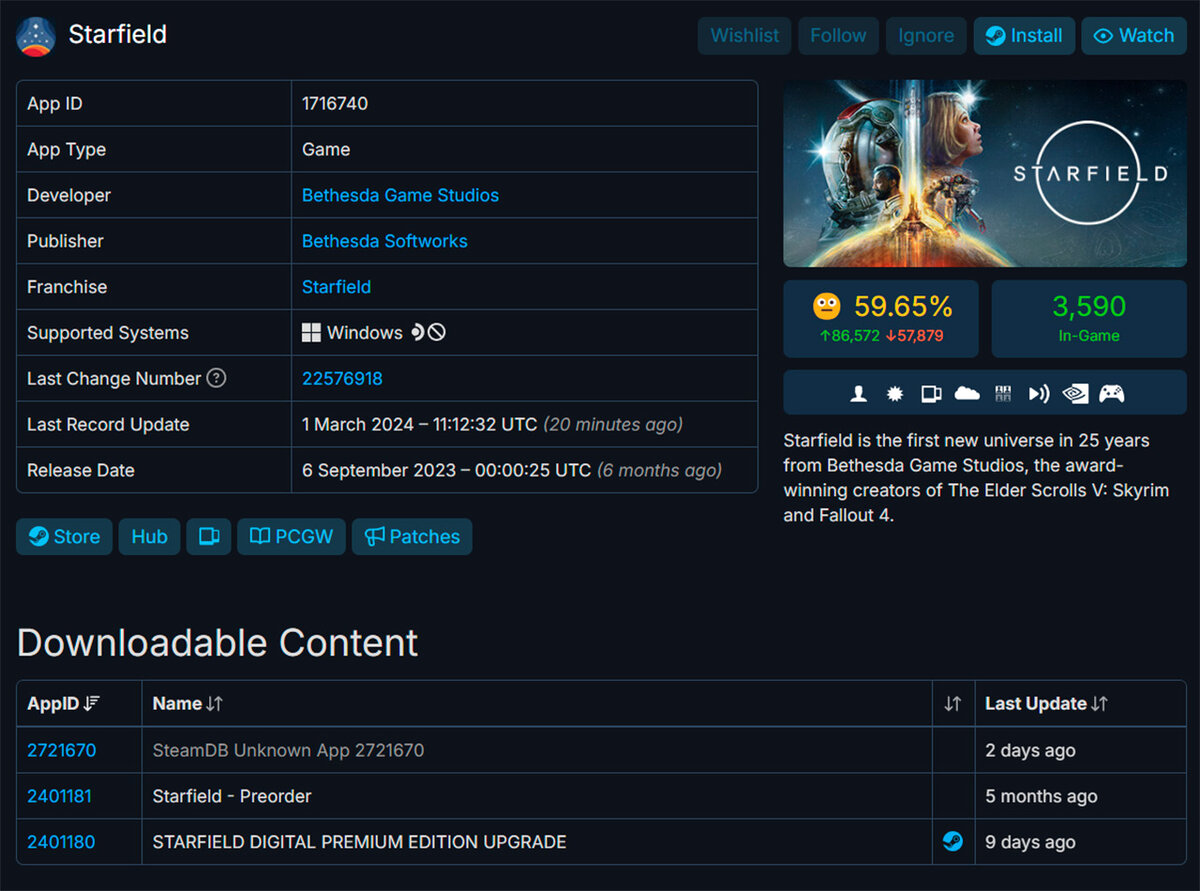Screen dimensions: 1200x891
Task: Open the community Hub button
Action: [x=149, y=537]
